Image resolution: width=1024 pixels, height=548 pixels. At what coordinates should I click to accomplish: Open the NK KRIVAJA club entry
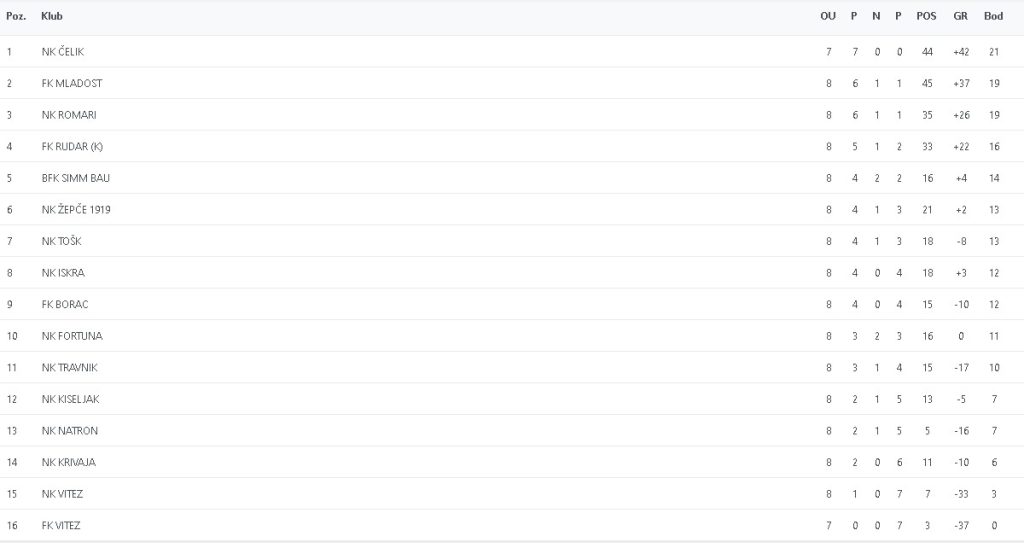69,462
